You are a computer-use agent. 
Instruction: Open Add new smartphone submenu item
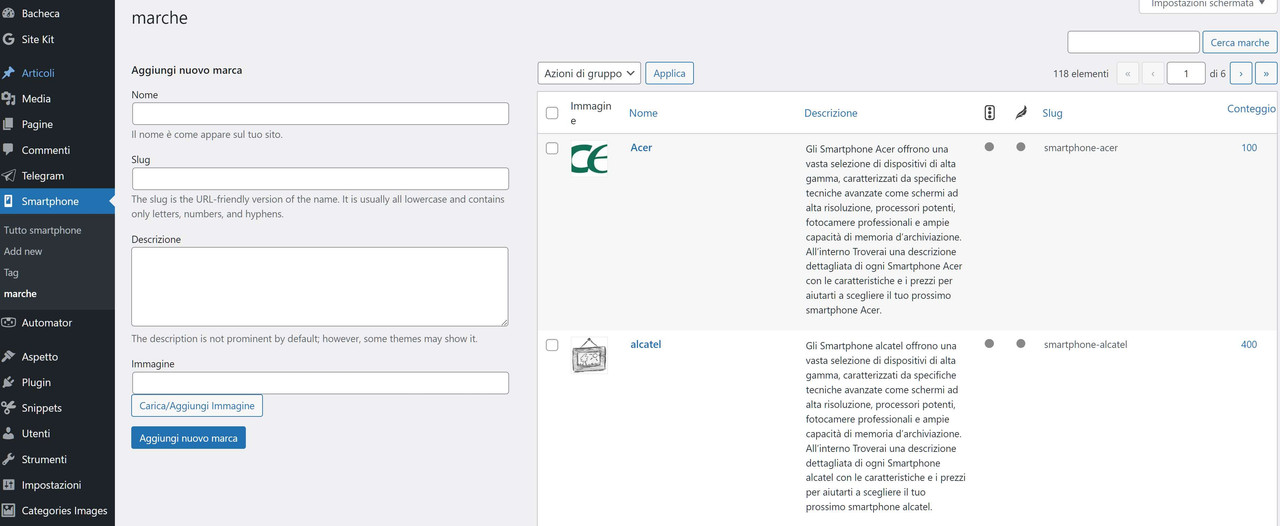click(23, 251)
